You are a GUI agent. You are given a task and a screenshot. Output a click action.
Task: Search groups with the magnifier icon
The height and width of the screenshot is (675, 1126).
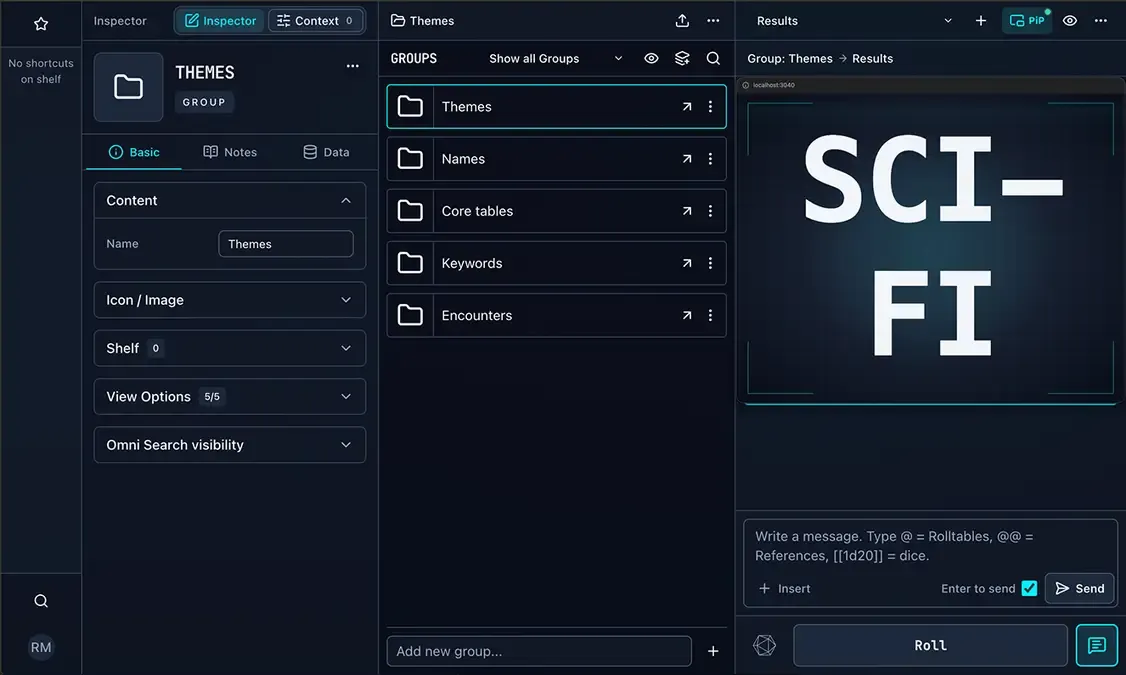pyautogui.click(x=713, y=58)
